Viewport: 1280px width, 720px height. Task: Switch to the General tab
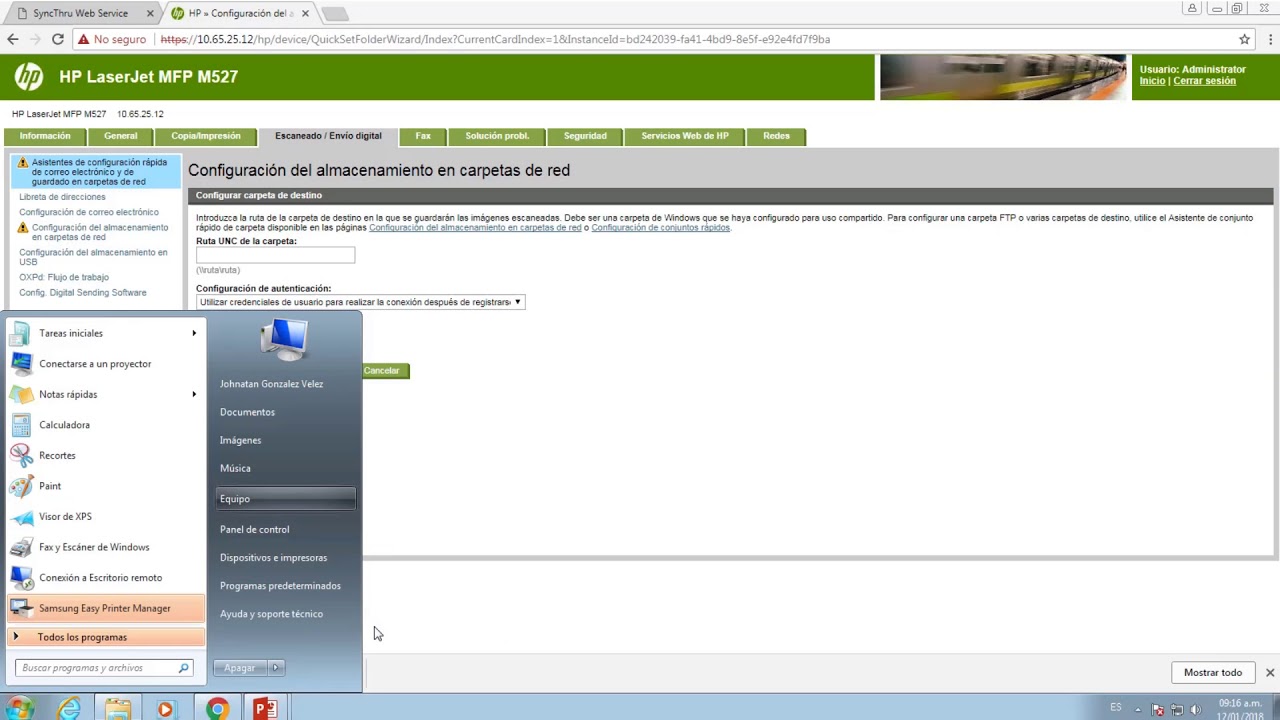click(x=121, y=136)
